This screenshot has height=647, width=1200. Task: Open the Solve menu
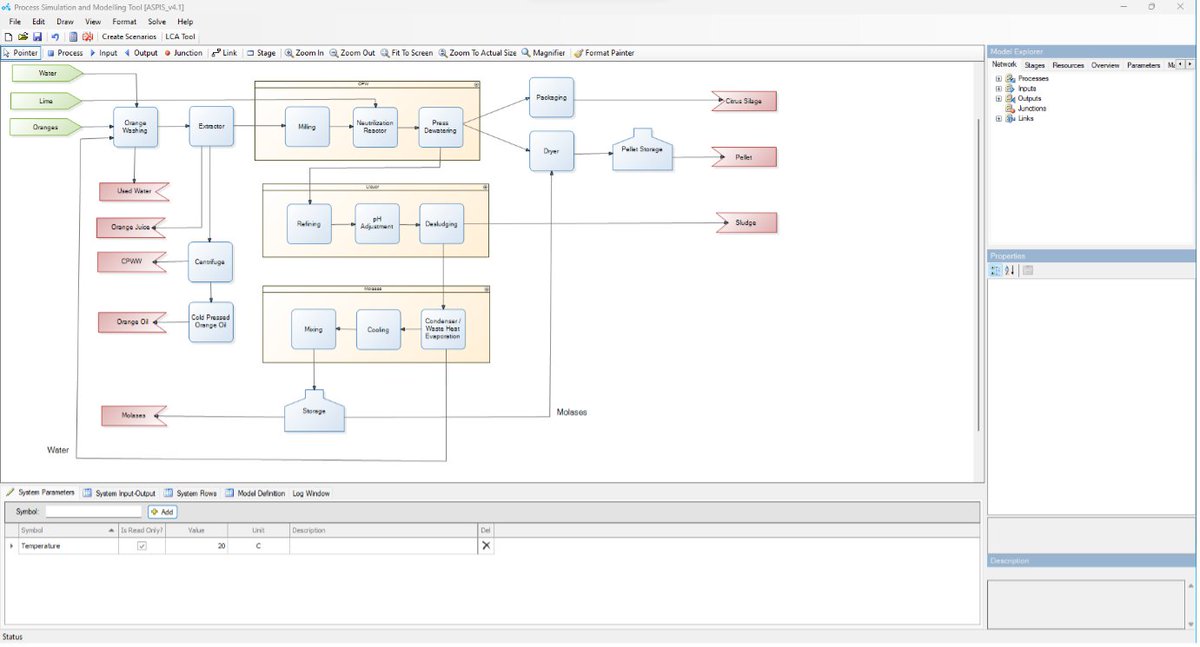click(x=157, y=21)
